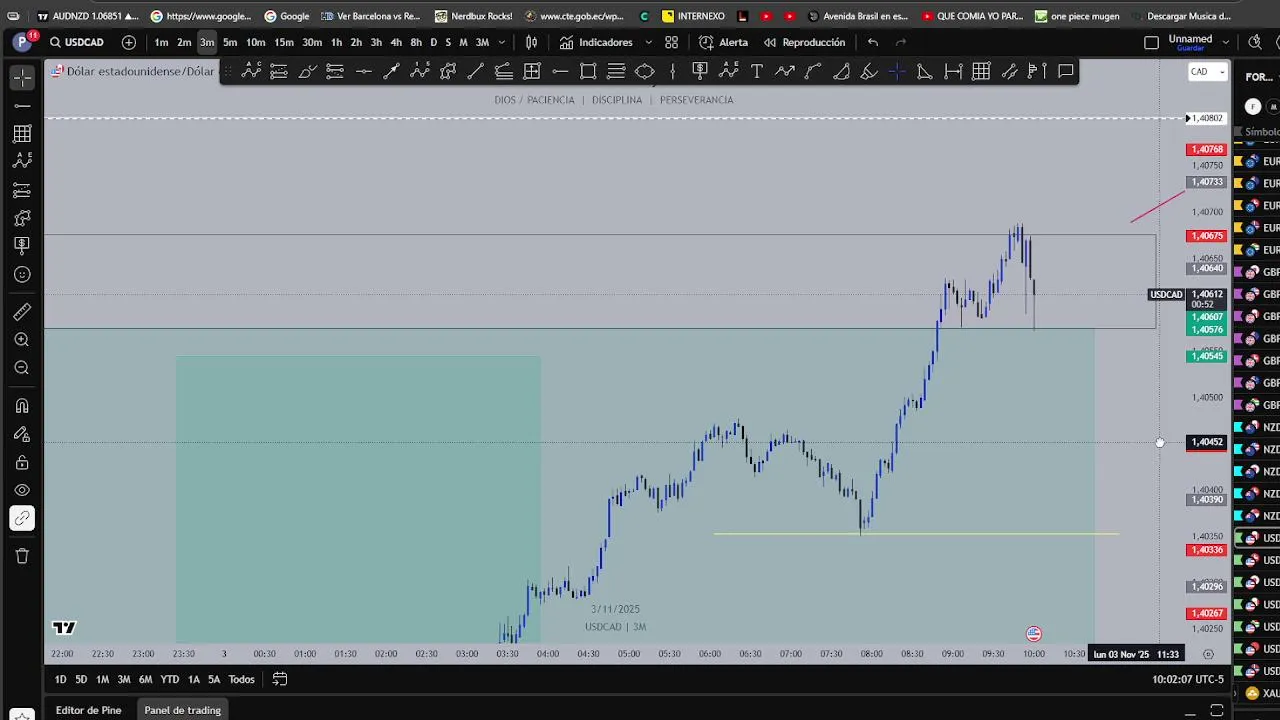Select the 5m timeframe
Screen dimensions: 1280x720
point(230,42)
